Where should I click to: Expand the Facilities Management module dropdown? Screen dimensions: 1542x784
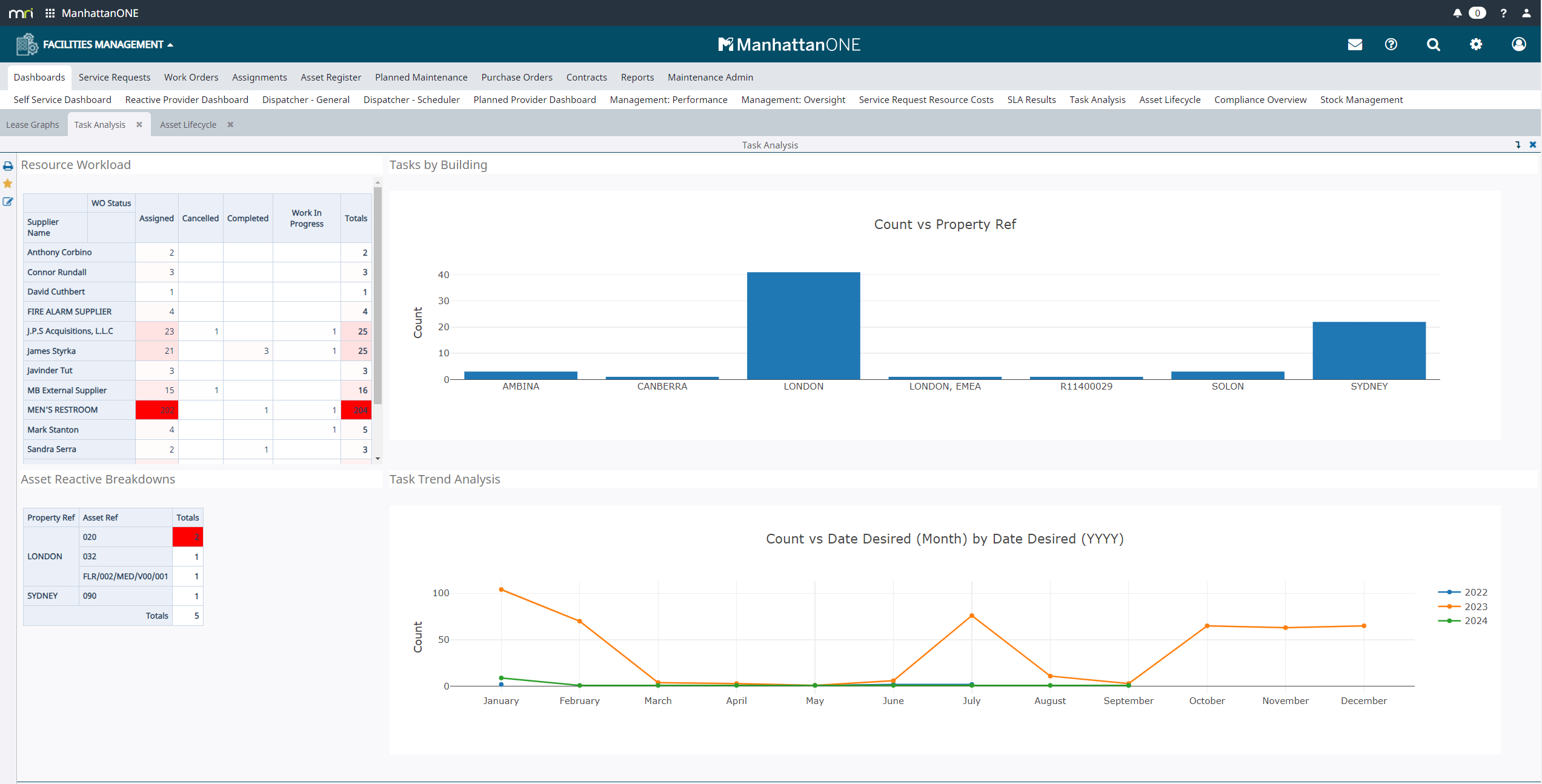[x=103, y=44]
